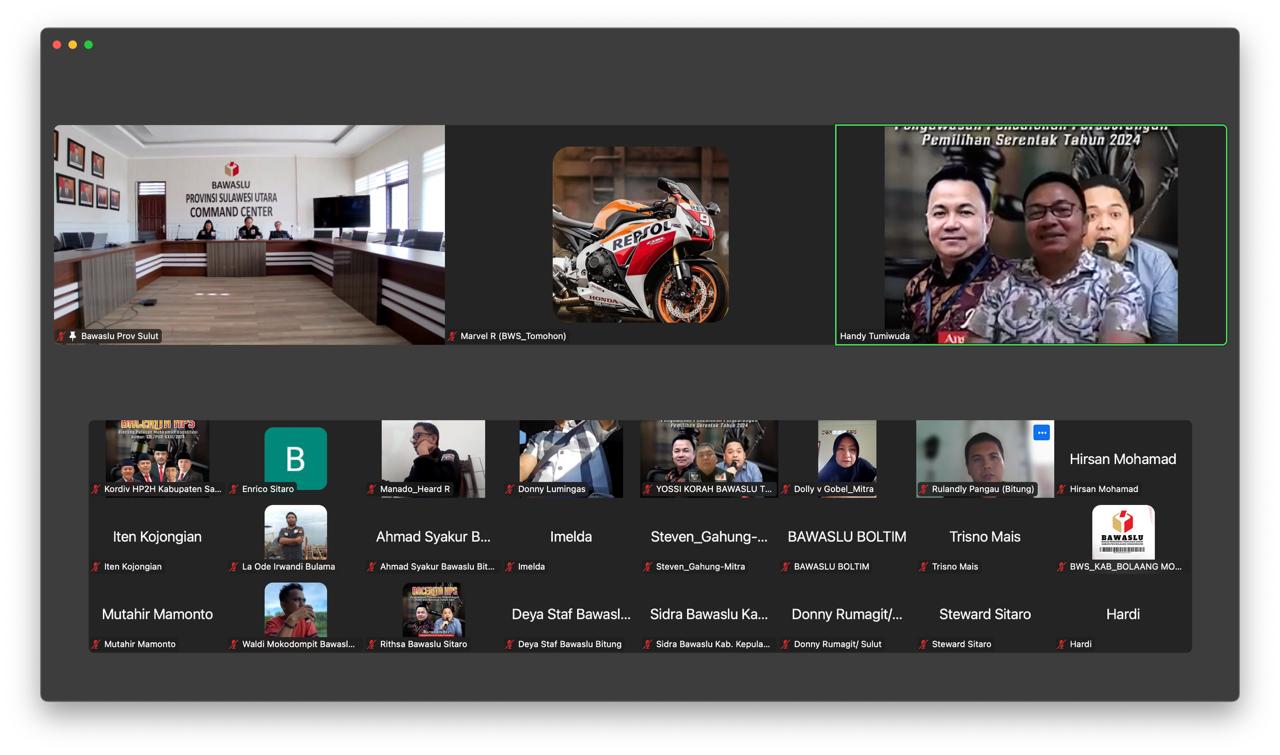
Task: Open the three-dot menu on Rulandly Pangau tile
Action: (1041, 433)
